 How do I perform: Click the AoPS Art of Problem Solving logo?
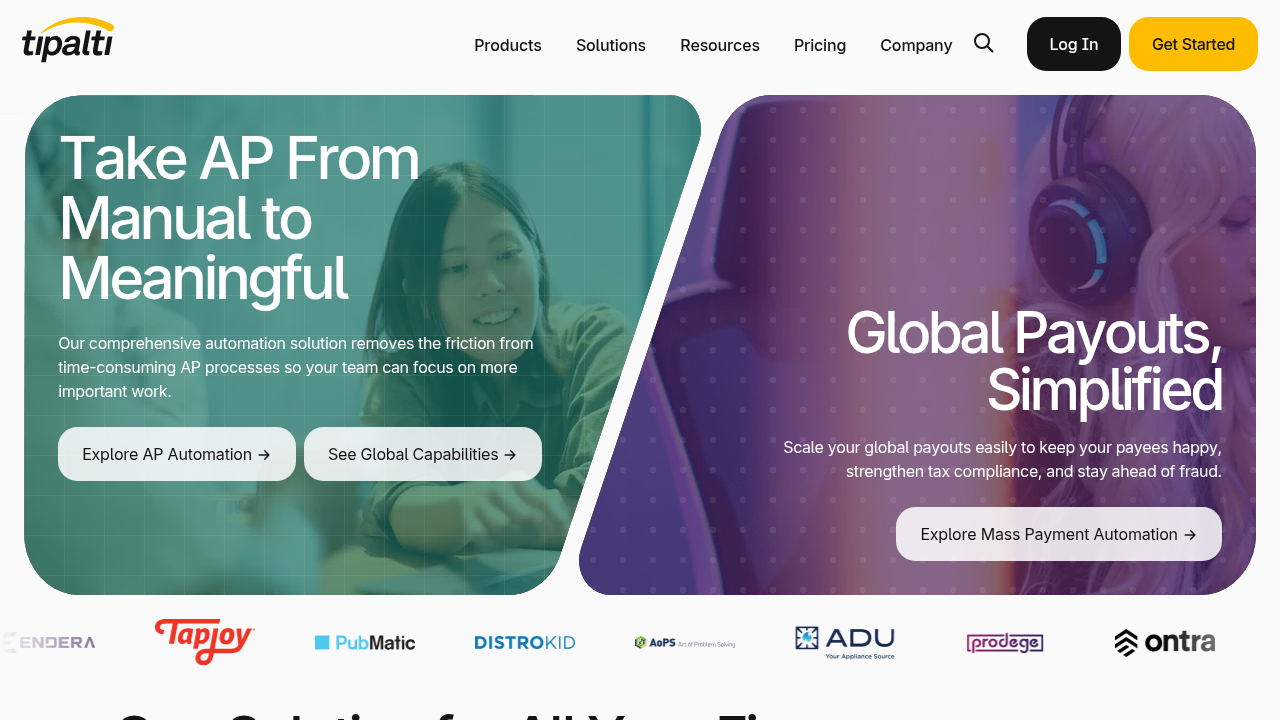coord(685,643)
